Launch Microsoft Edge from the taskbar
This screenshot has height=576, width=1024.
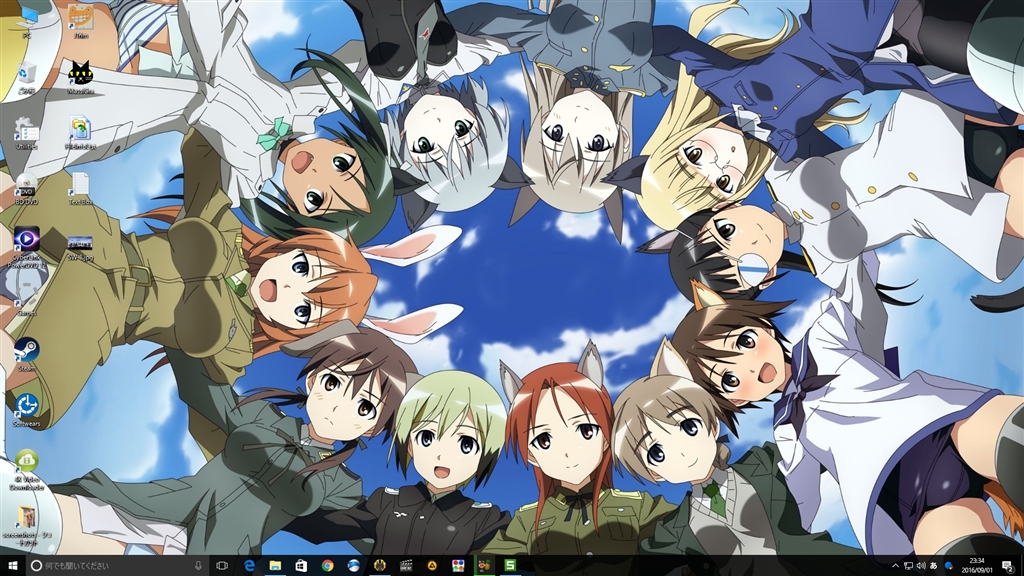pos(249,566)
